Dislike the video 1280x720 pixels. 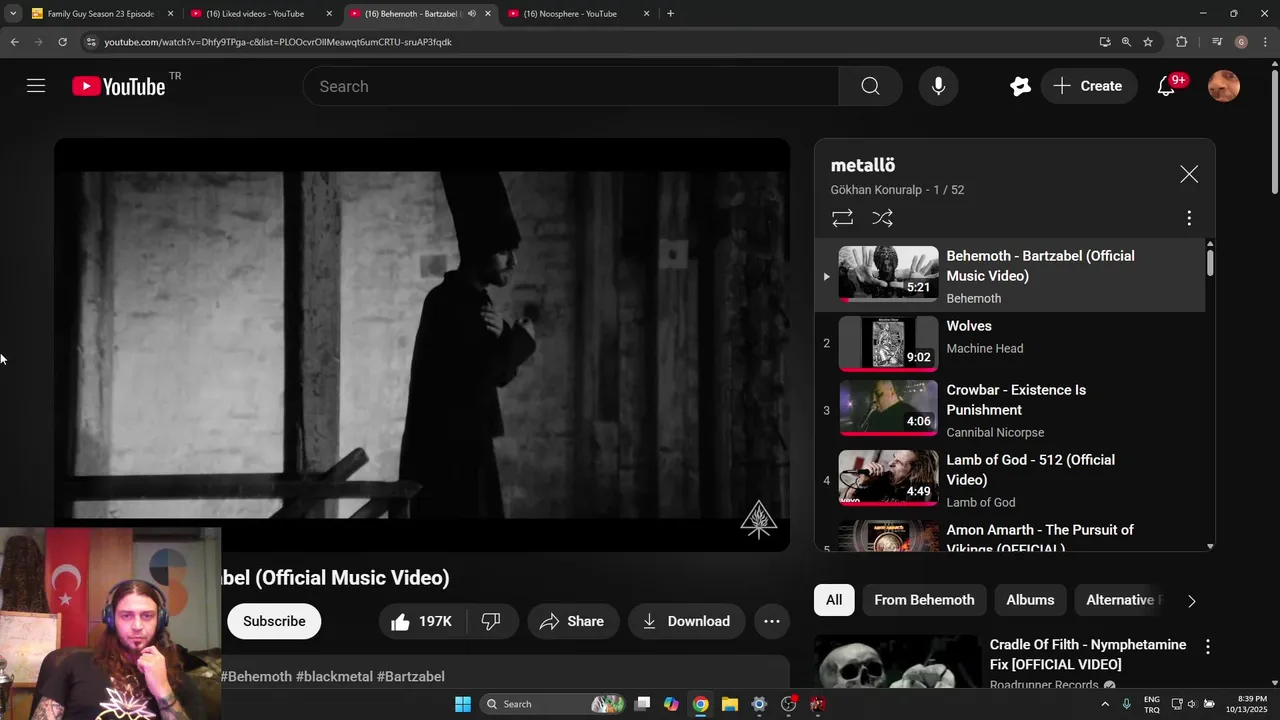pyautogui.click(x=491, y=621)
